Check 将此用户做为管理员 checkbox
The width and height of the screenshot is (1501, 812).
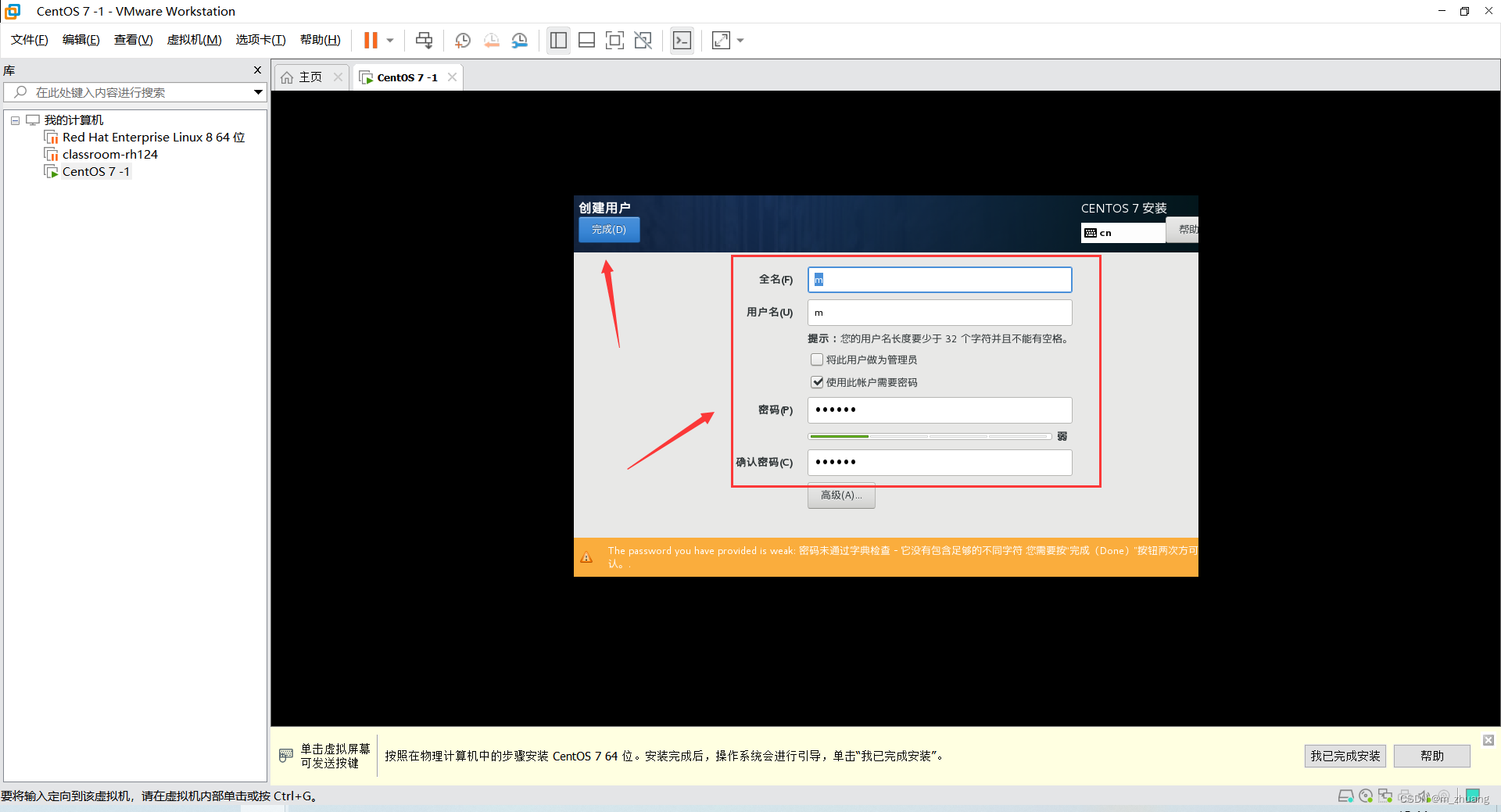pyautogui.click(x=817, y=359)
